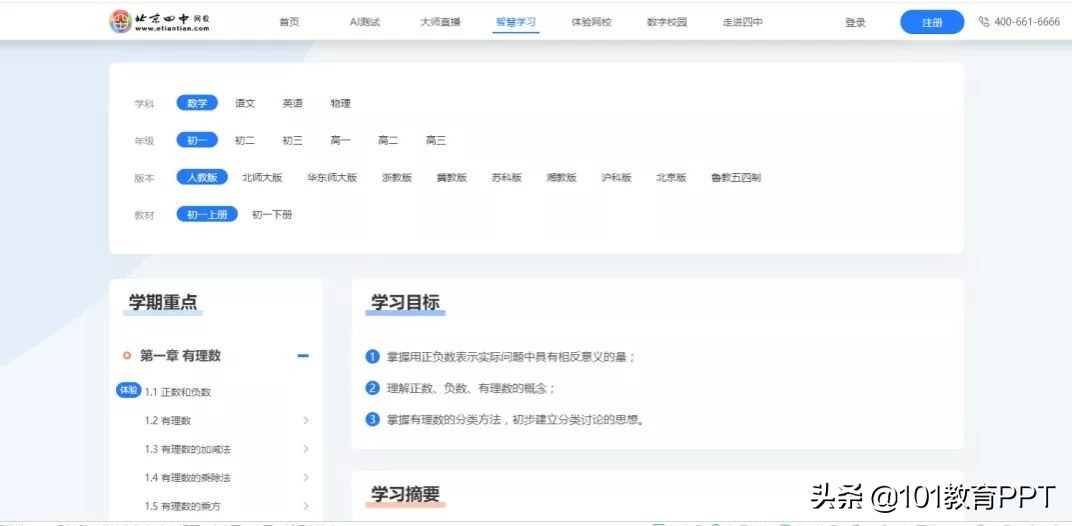Open the AI测试 nav item

click(x=364, y=22)
